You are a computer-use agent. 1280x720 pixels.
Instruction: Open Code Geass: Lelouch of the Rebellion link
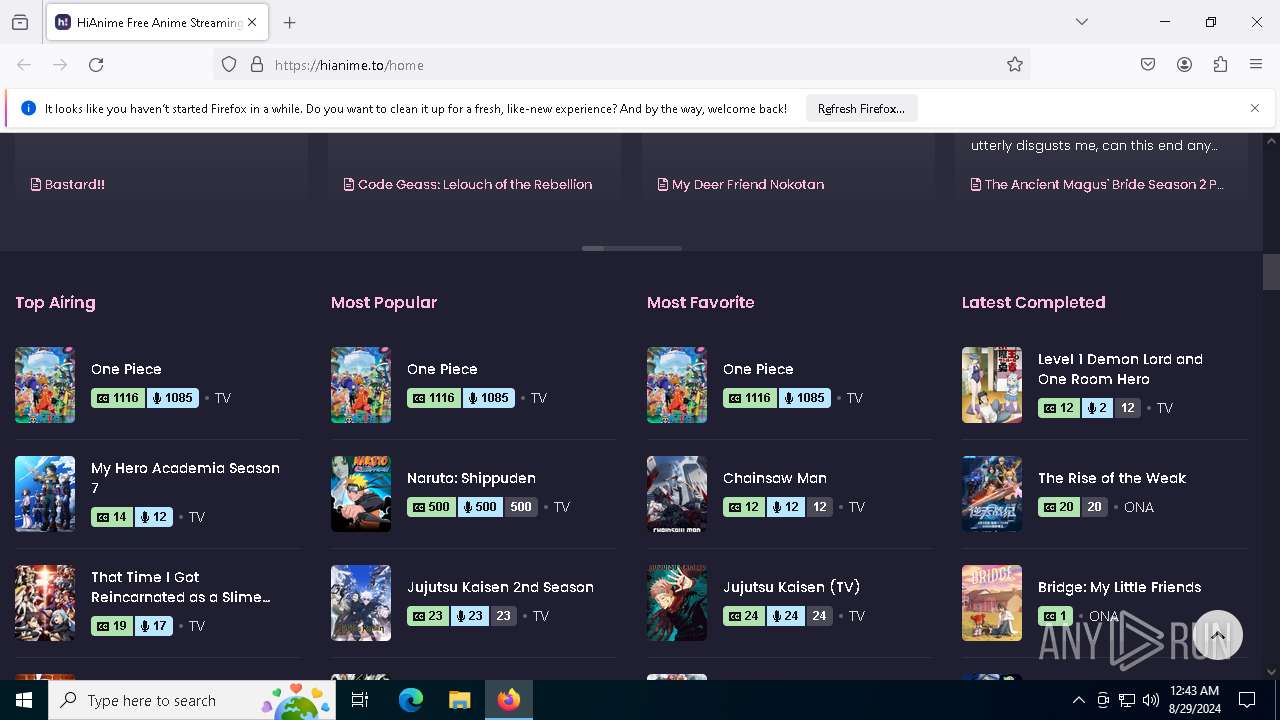tap(468, 184)
